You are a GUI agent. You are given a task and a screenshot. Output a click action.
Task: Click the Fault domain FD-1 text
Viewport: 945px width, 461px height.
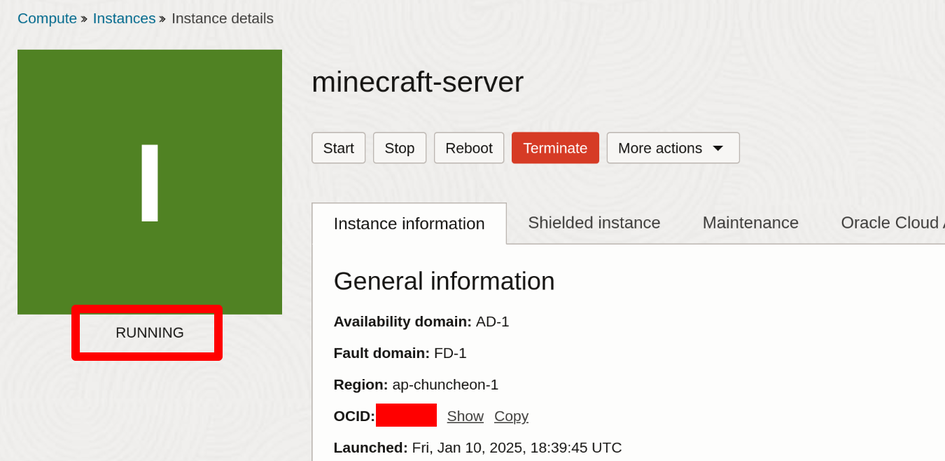point(400,353)
